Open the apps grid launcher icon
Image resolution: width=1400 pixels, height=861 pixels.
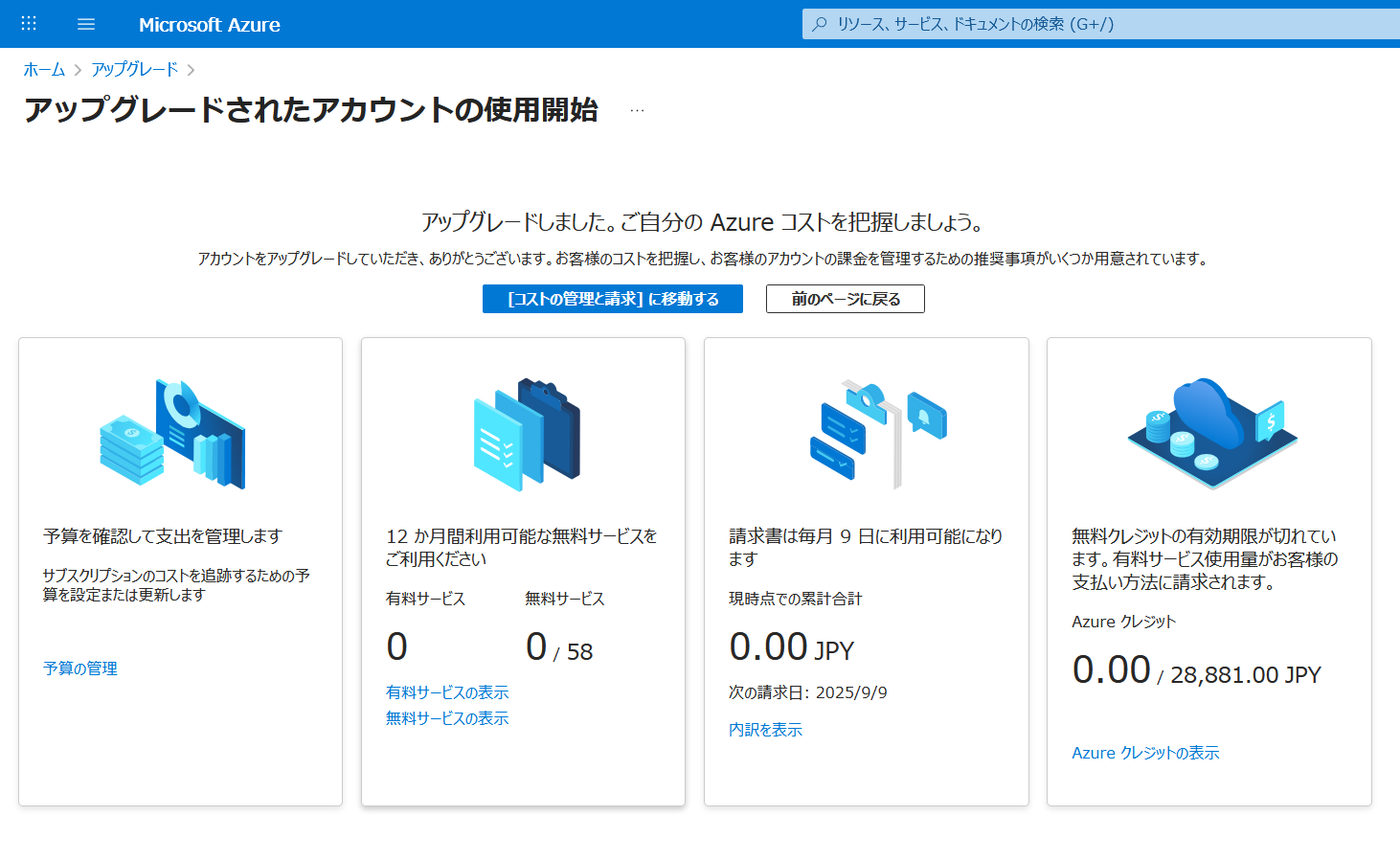[x=29, y=24]
